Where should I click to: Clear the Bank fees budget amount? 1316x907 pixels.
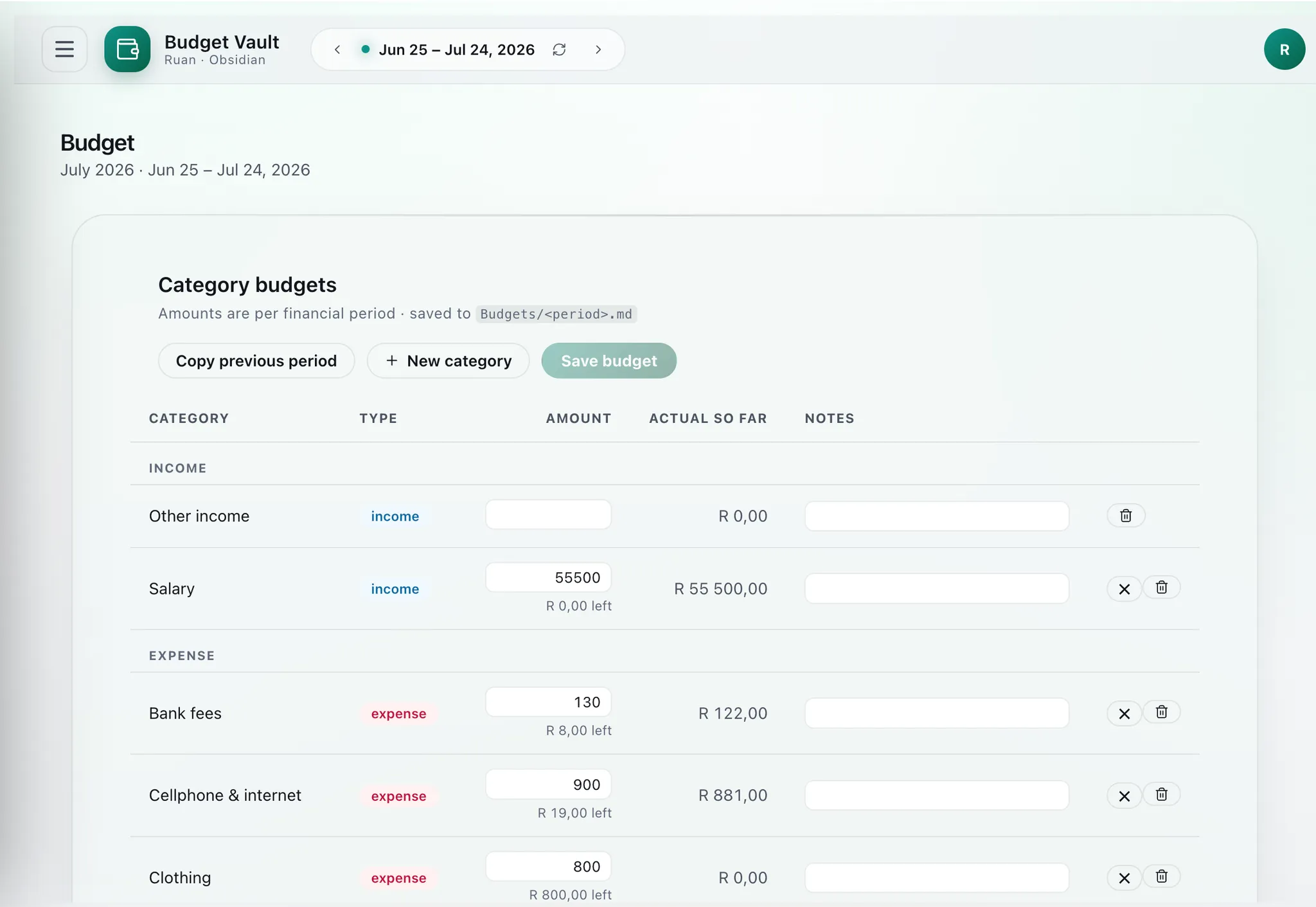[1124, 714]
